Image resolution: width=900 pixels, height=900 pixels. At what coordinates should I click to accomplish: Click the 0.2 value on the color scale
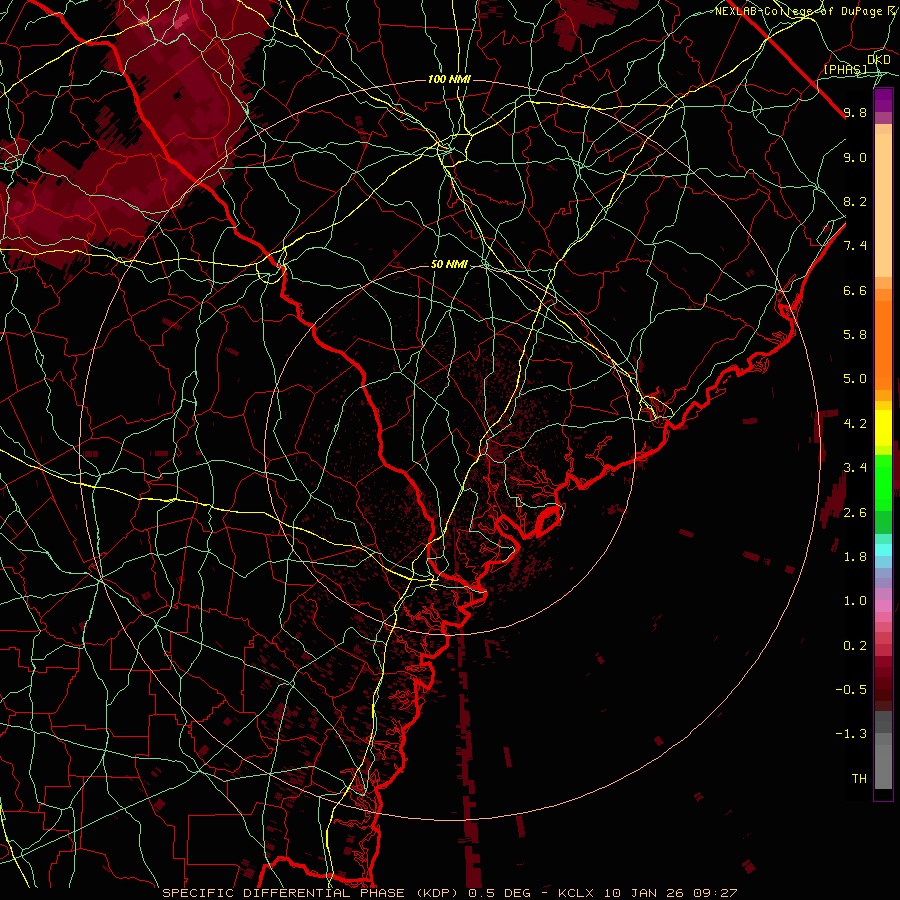pos(855,646)
